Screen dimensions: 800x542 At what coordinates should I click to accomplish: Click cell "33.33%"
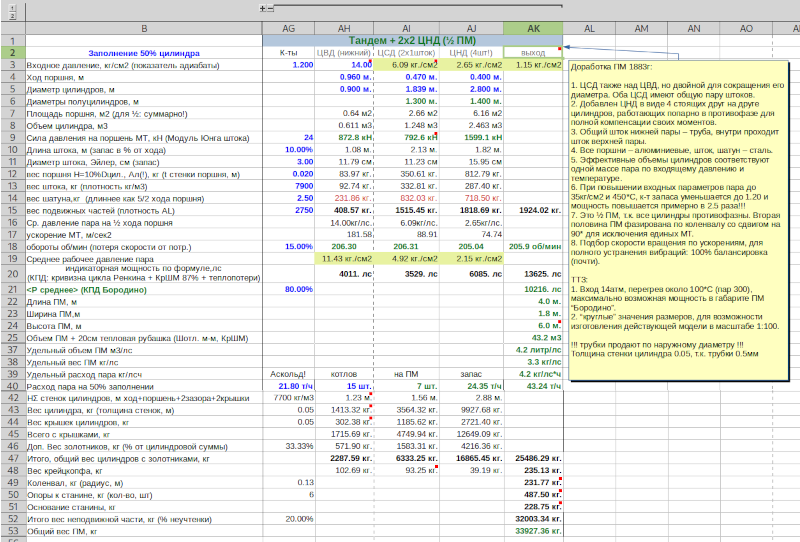click(288, 446)
